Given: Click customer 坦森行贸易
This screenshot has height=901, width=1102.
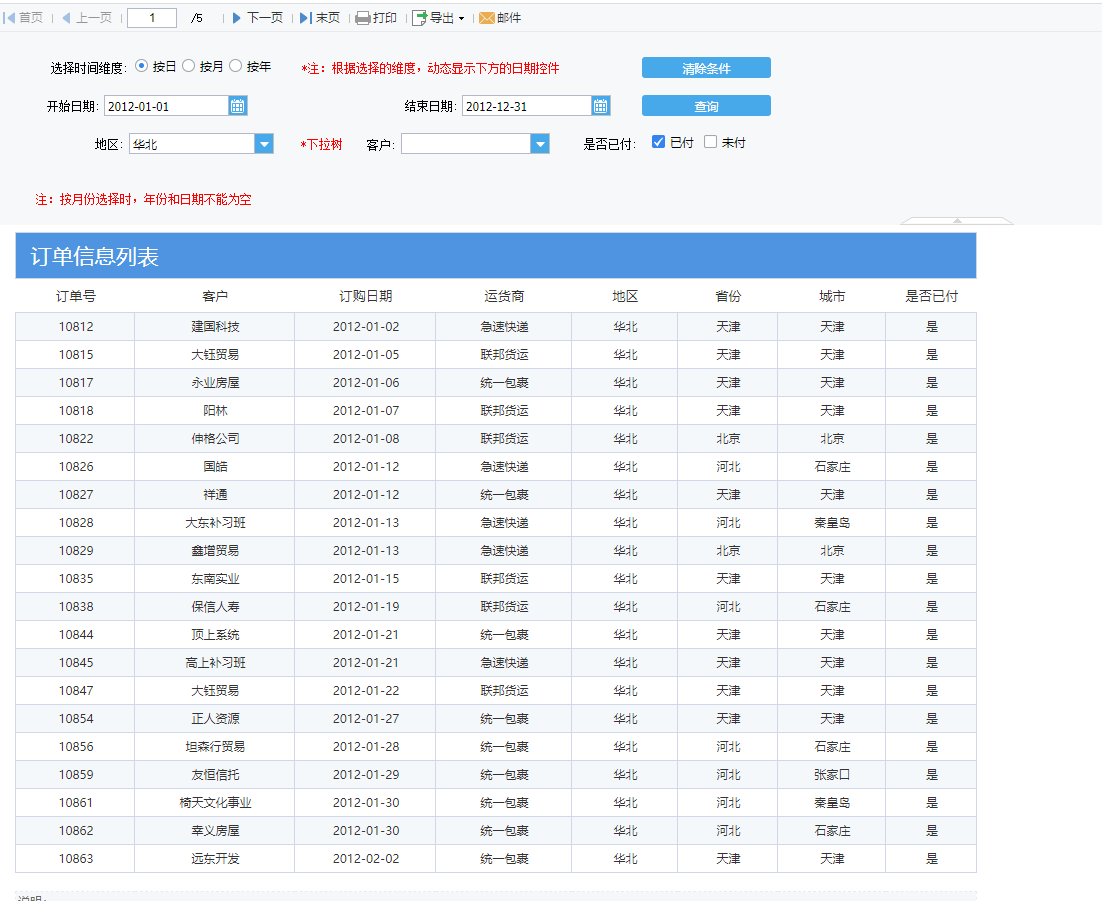Looking at the screenshot, I should (x=215, y=747).
